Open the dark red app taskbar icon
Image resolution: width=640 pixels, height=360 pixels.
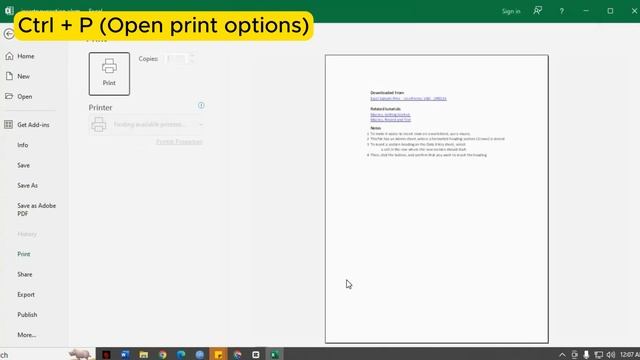106,355
